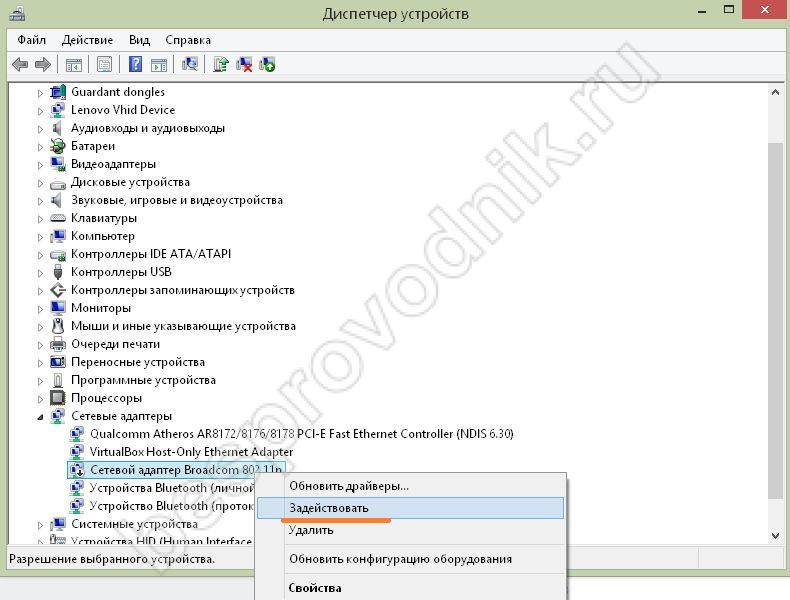Click the Мониторы monitor icon

[x=58, y=308]
